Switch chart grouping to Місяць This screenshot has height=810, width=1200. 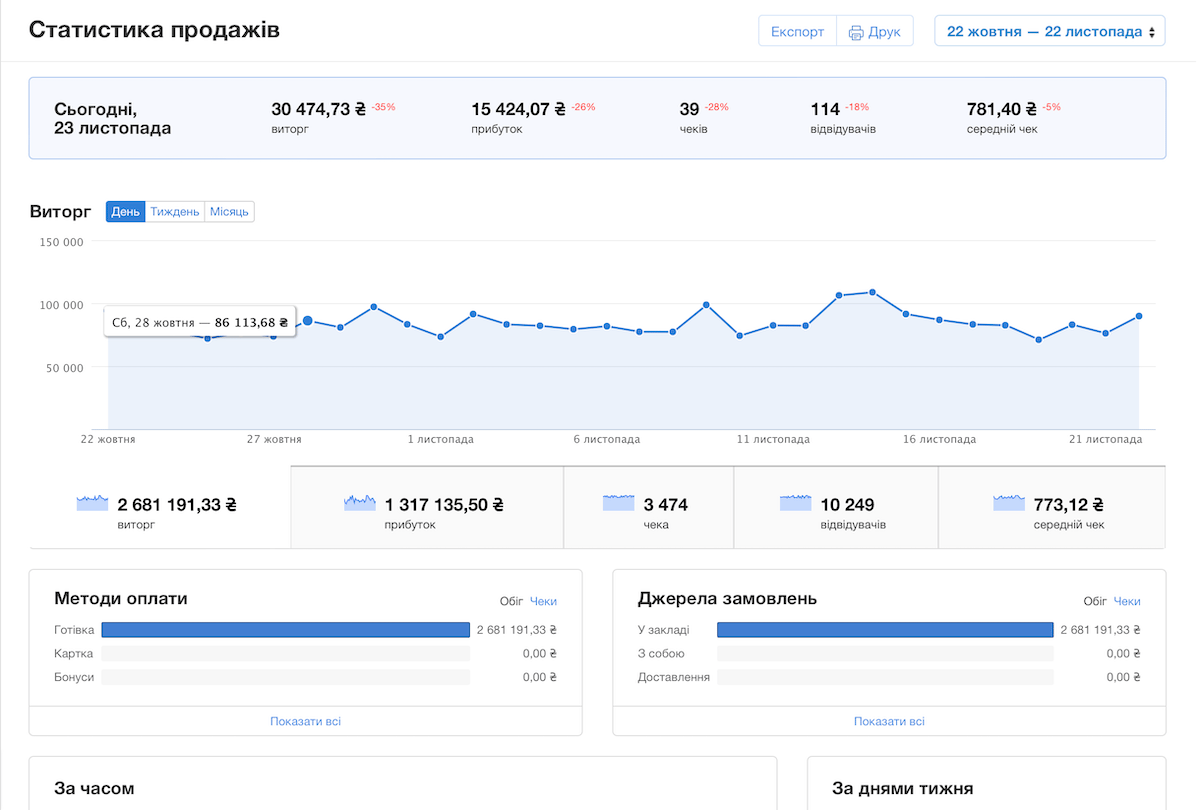point(229,212)
